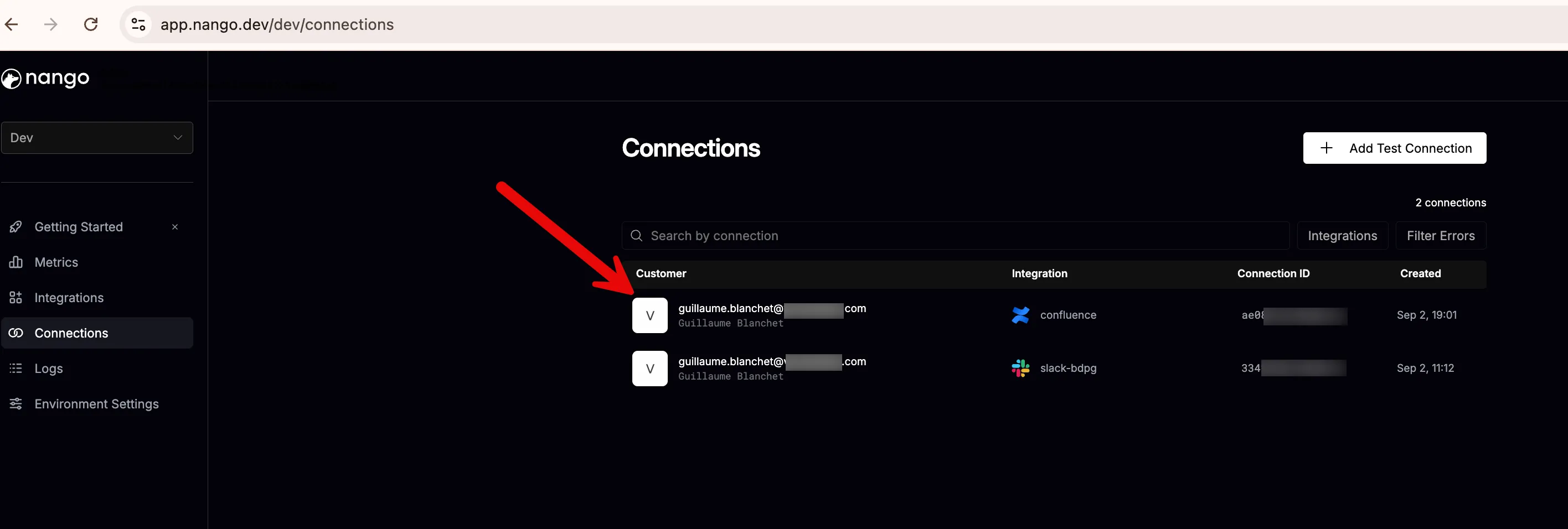Dismiss the Getting Started item
This screenshot has height=529, width=1568.
tap(175, 227)
